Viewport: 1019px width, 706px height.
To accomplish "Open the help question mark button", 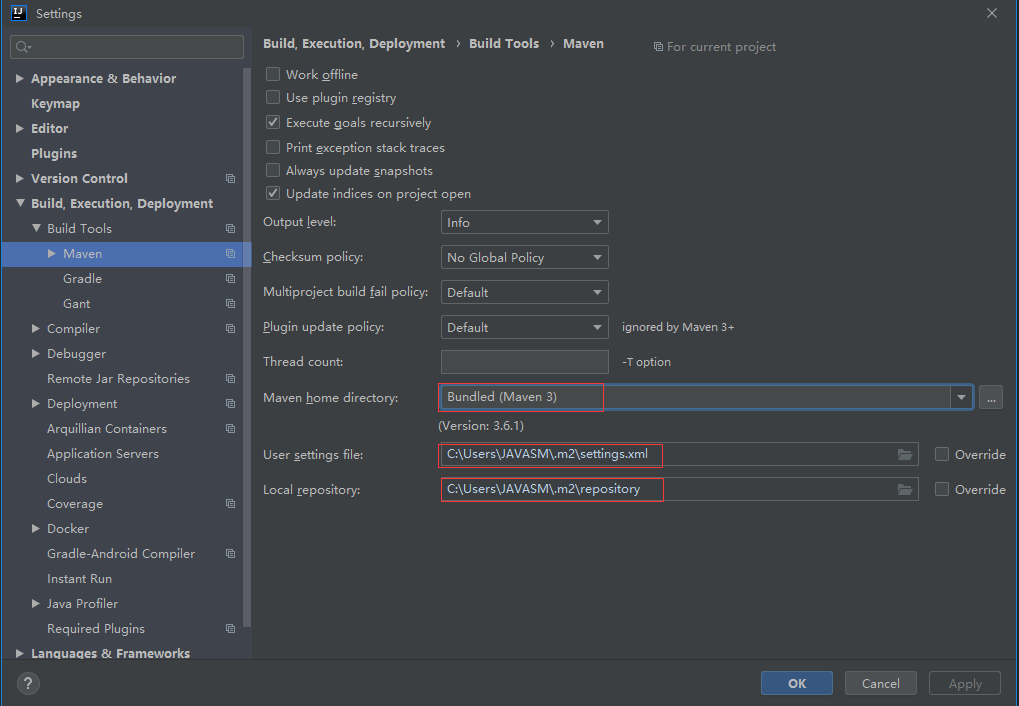I will click(27, 683).
